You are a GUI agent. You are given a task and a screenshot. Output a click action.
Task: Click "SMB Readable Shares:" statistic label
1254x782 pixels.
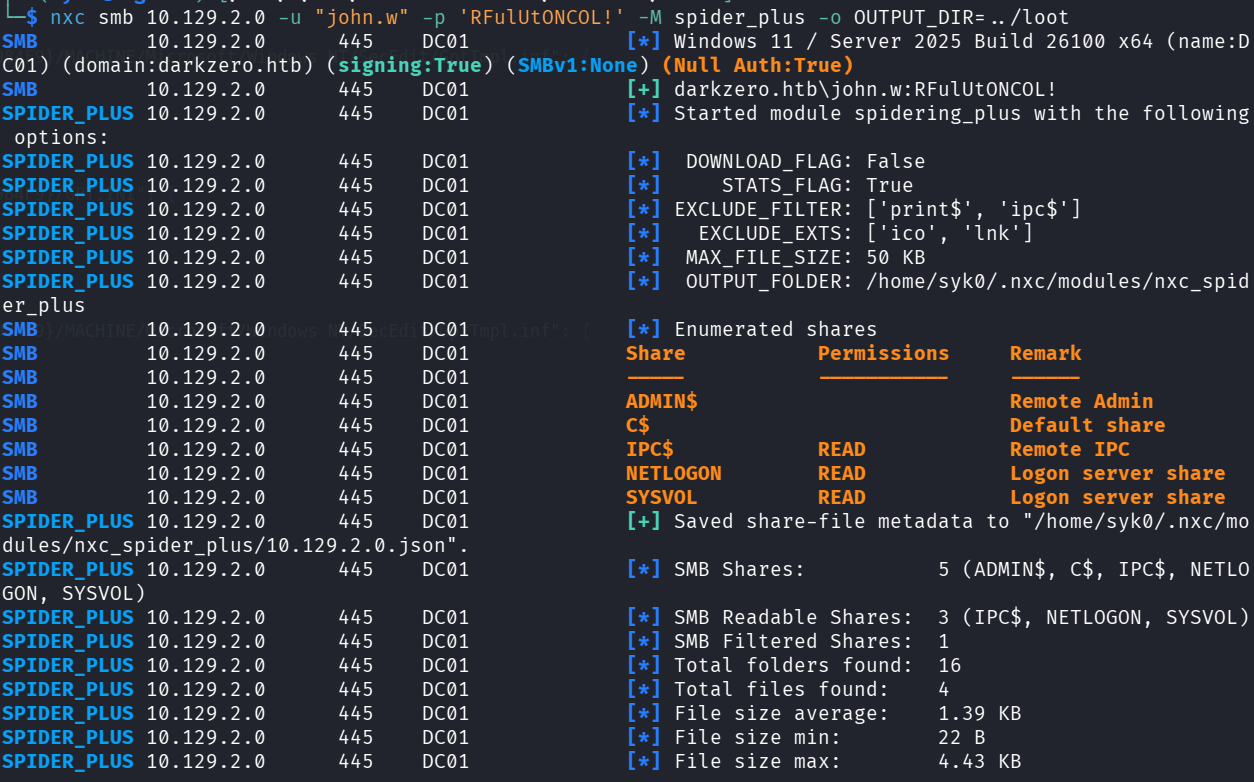(x=794, y=617)
